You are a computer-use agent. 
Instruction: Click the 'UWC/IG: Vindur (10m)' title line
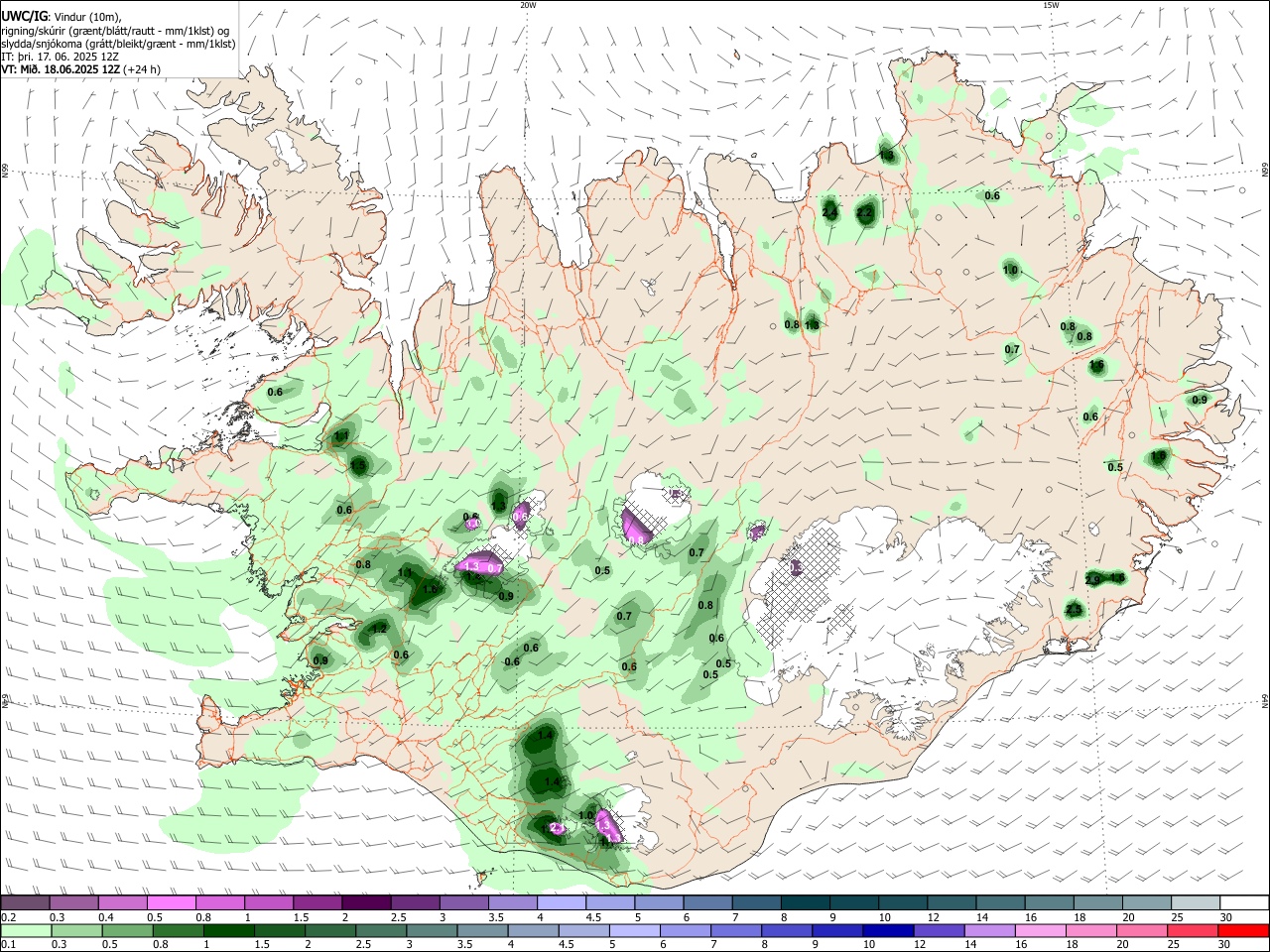62,17
